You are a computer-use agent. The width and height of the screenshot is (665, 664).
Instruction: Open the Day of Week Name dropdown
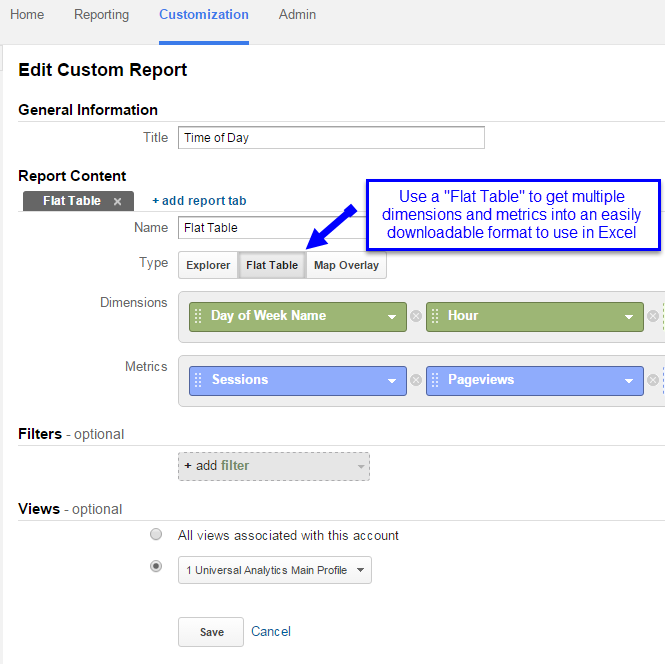coord(392,317)
